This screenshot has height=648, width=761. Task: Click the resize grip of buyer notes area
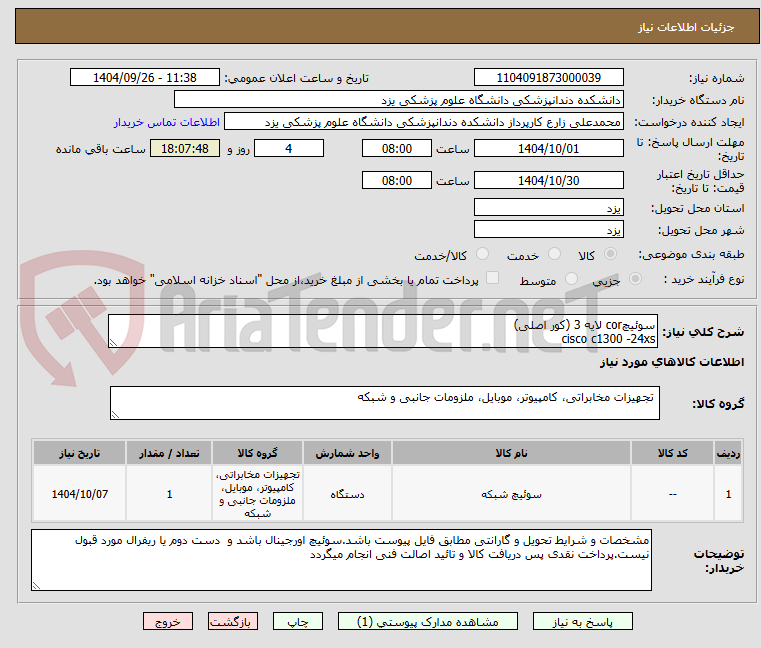point(36,586)
